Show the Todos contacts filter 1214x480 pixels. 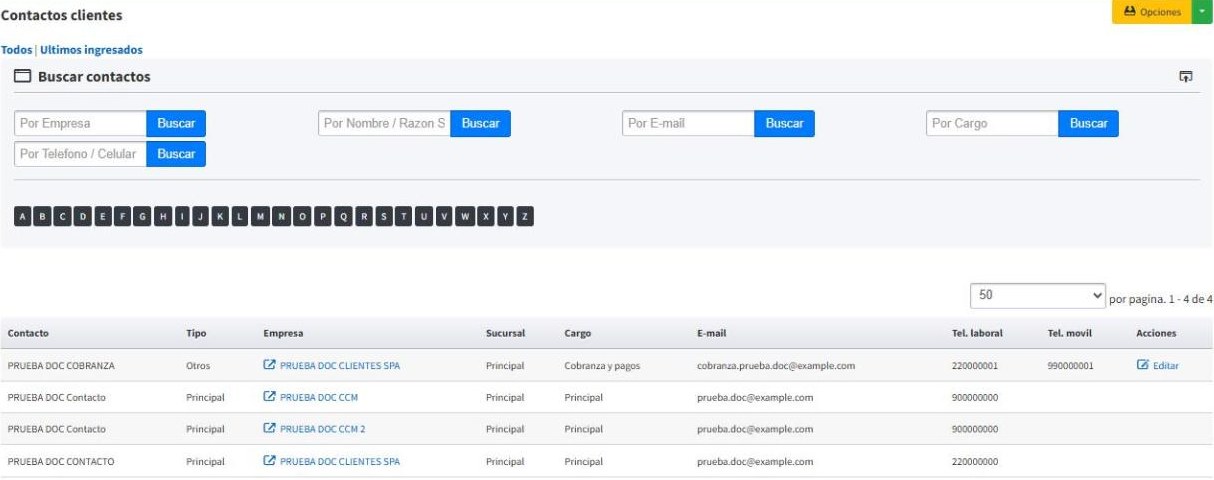16,49
